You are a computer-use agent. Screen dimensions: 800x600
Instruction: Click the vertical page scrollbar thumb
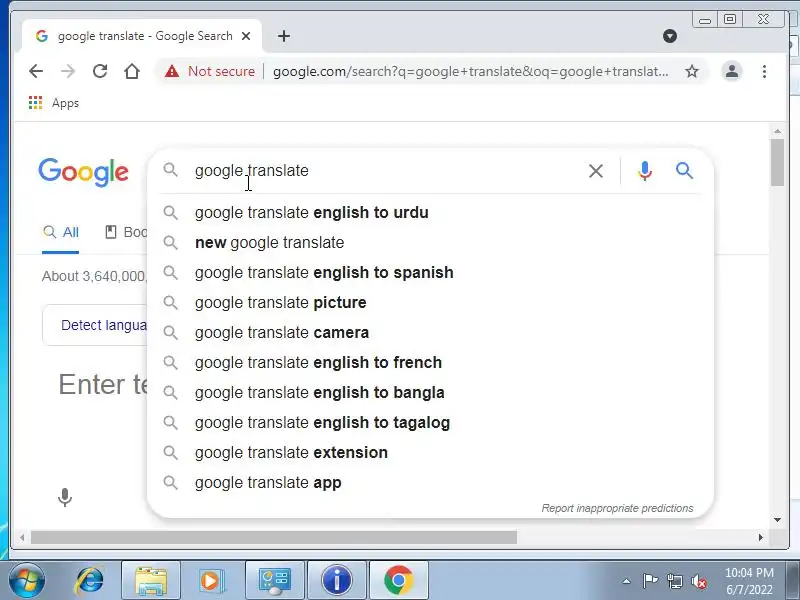coord(777,163)
